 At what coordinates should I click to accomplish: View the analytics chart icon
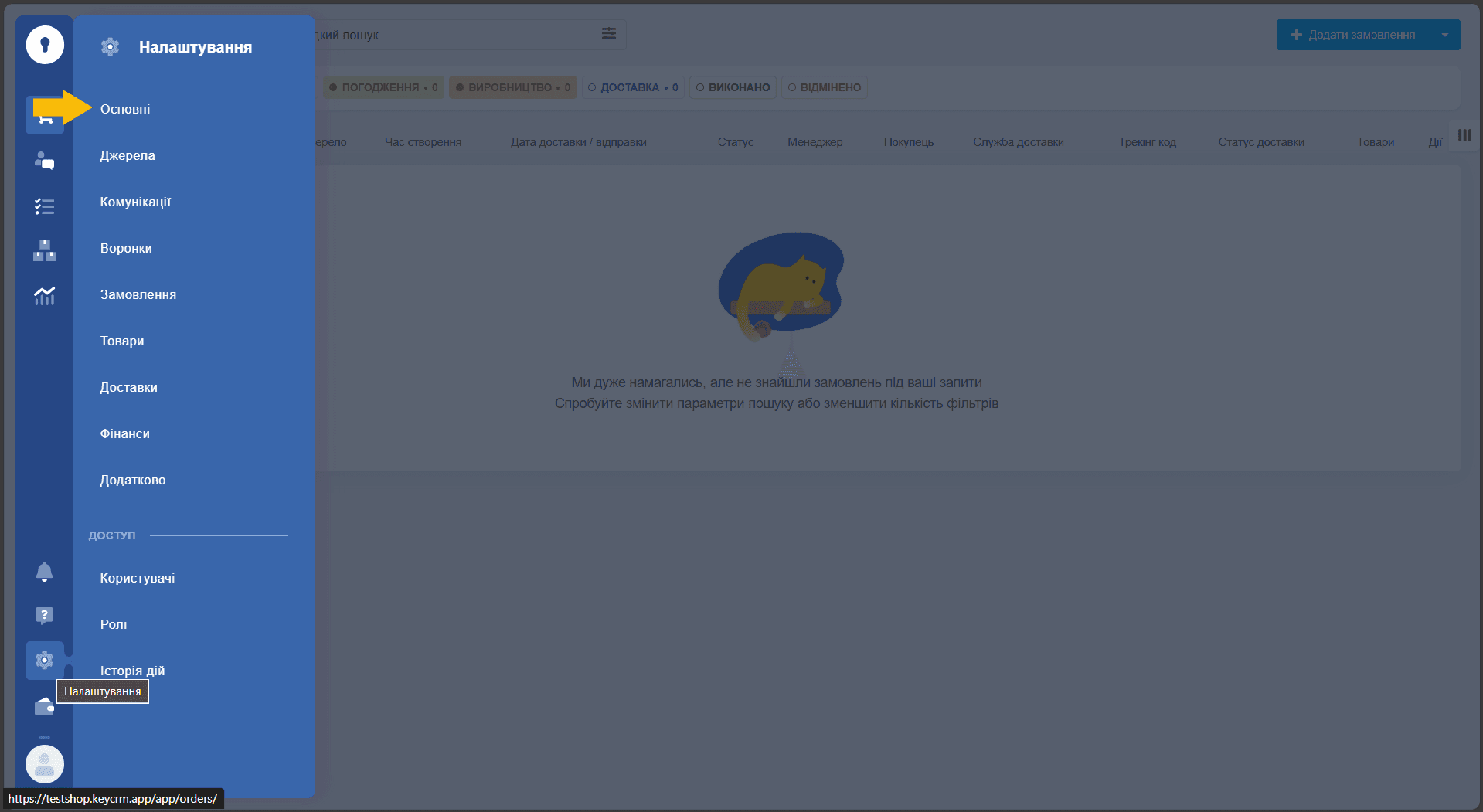point(44,296)
